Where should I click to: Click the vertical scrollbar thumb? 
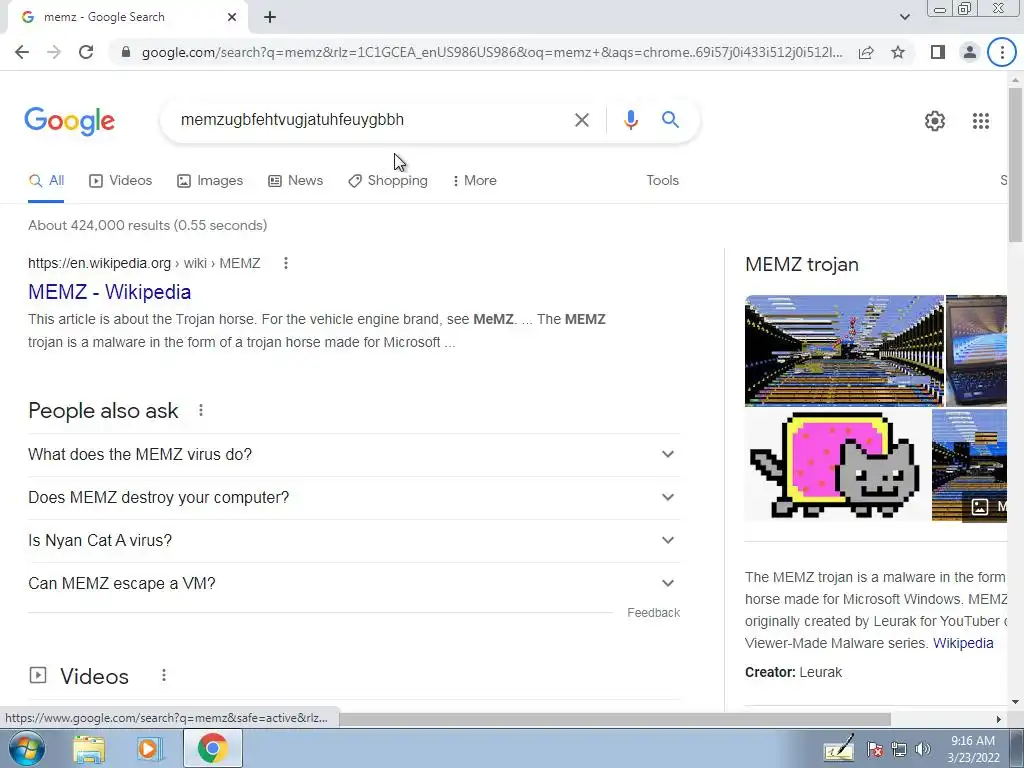pyautogui.click(x=1015, y=165)
